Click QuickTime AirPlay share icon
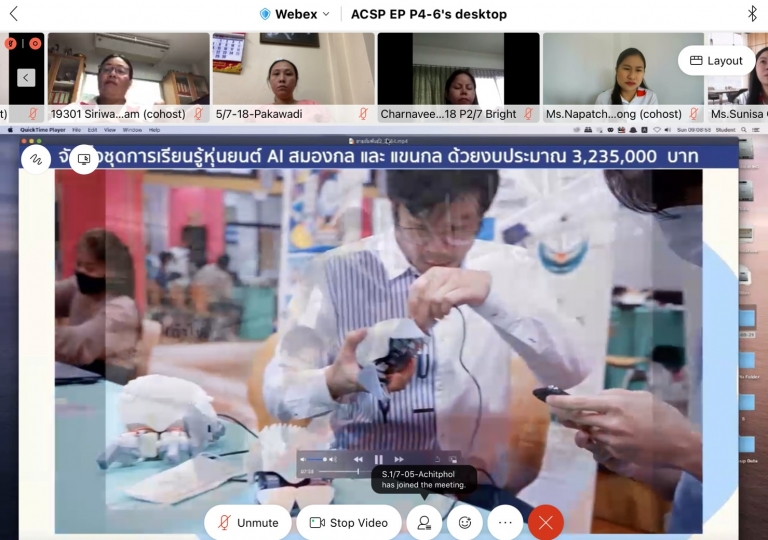768x540 pixels. pos(437,459)
